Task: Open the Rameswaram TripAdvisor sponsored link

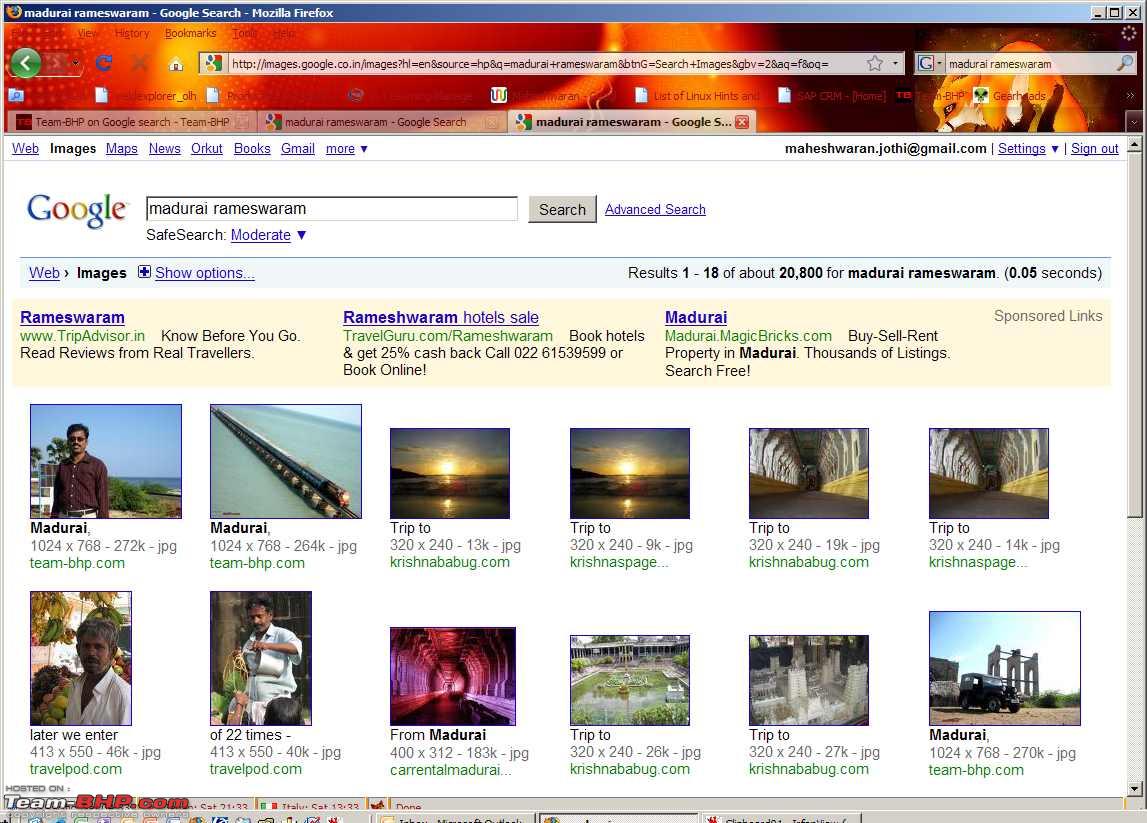Action: [x=72, y=317]
